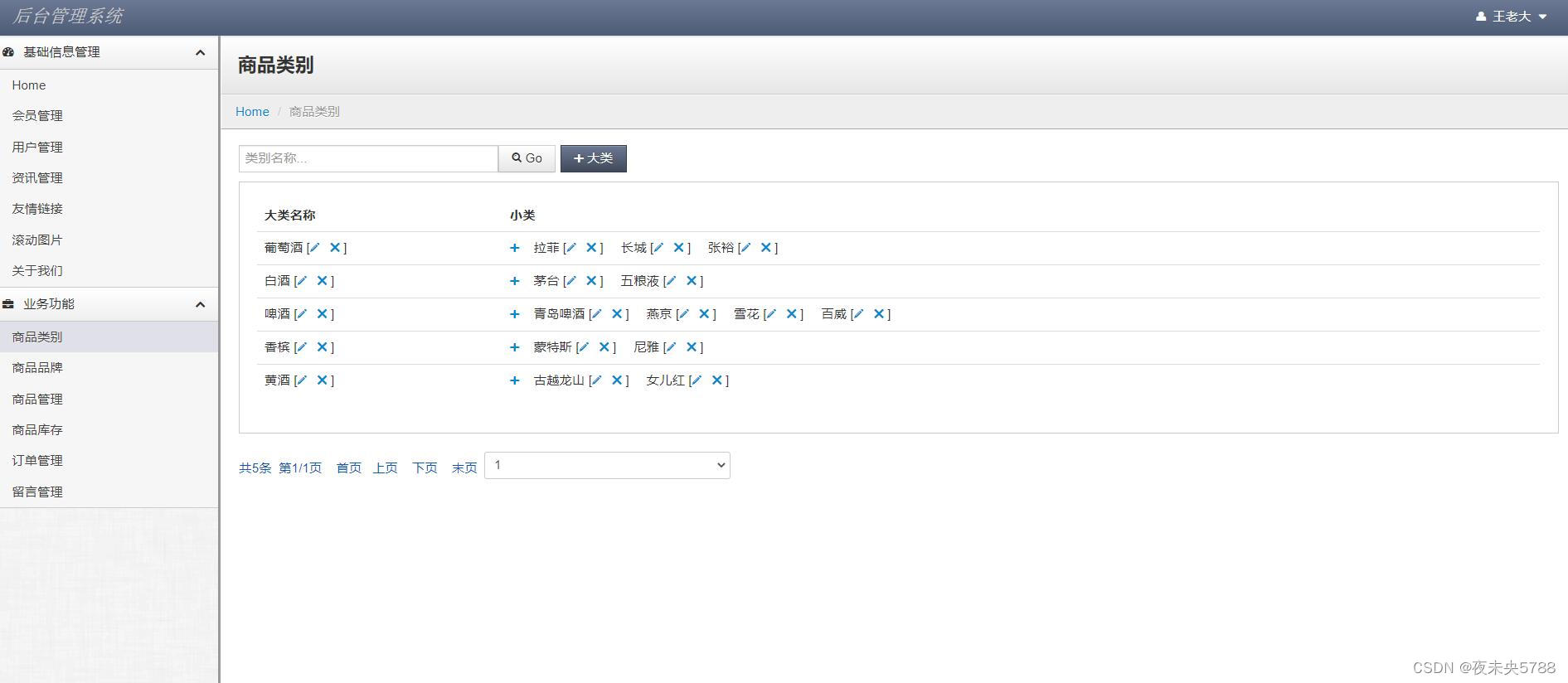
Task: Focus the 类别名称 search input field
Action: click(368, 158)
